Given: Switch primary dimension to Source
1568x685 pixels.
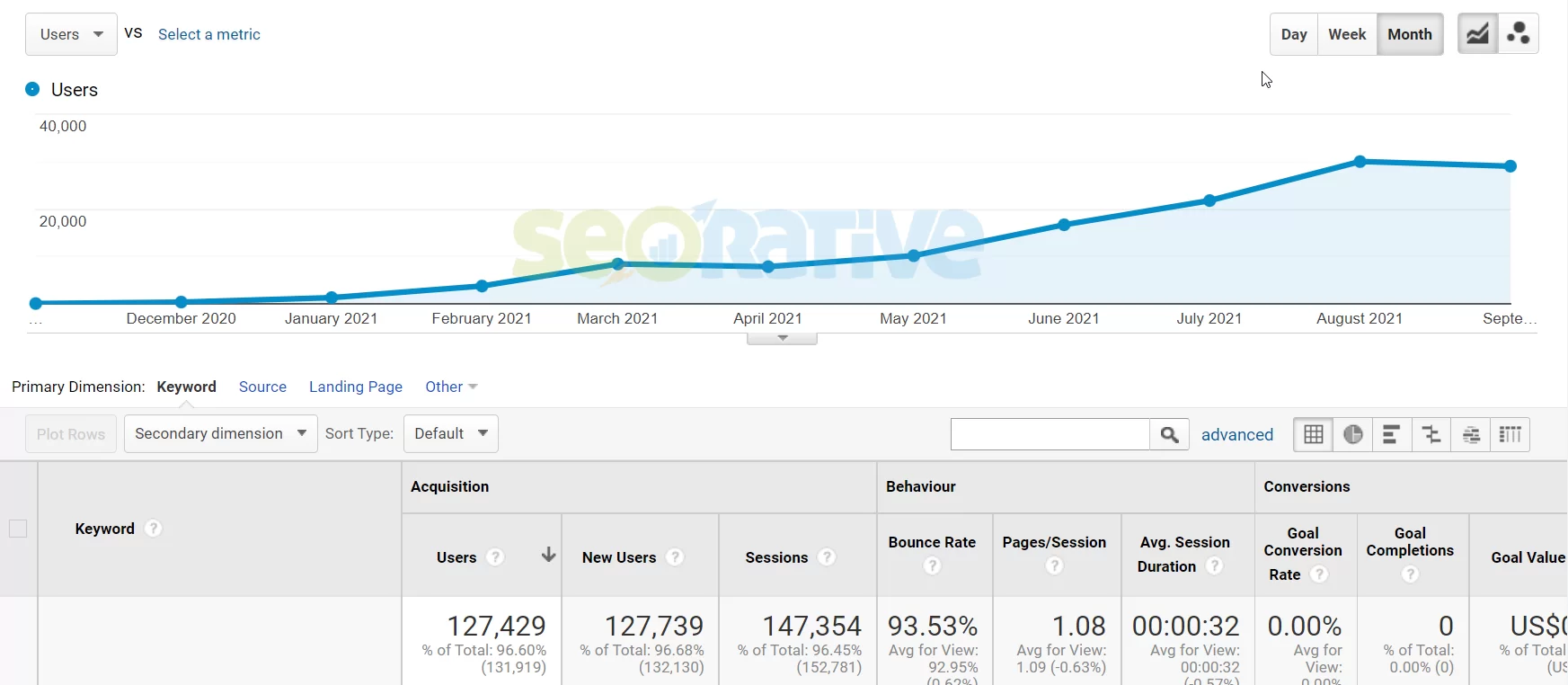Looking at the screenshot, I should [x=262, y=387].
